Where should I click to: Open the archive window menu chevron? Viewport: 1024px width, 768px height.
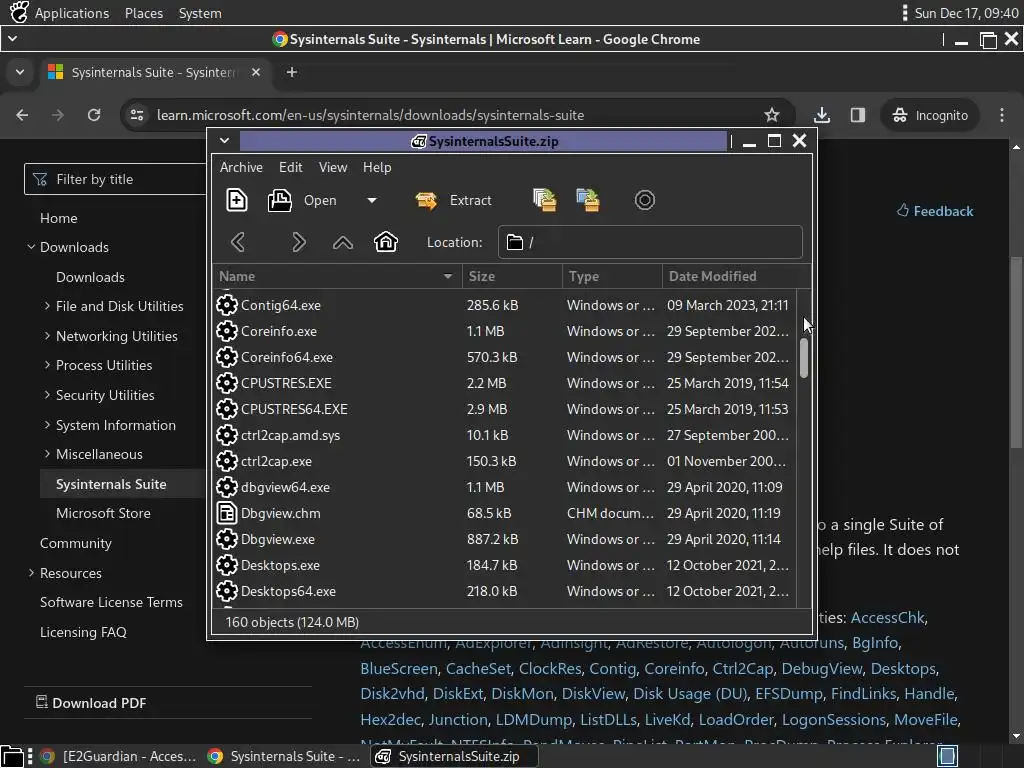(224, 140)
